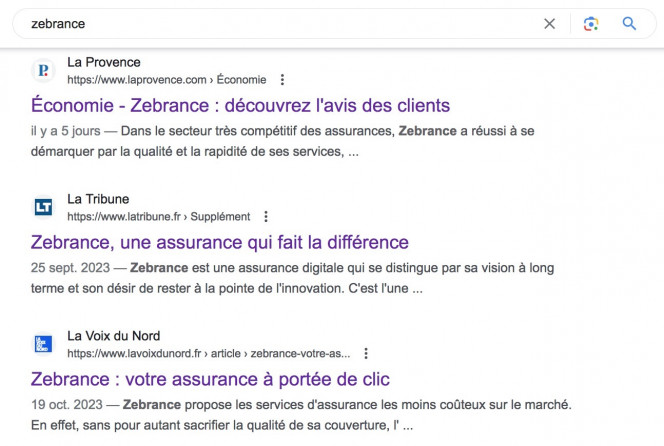Open result "Économie - Zebrance : découvrez l'avis des clients"

point(240,105)
